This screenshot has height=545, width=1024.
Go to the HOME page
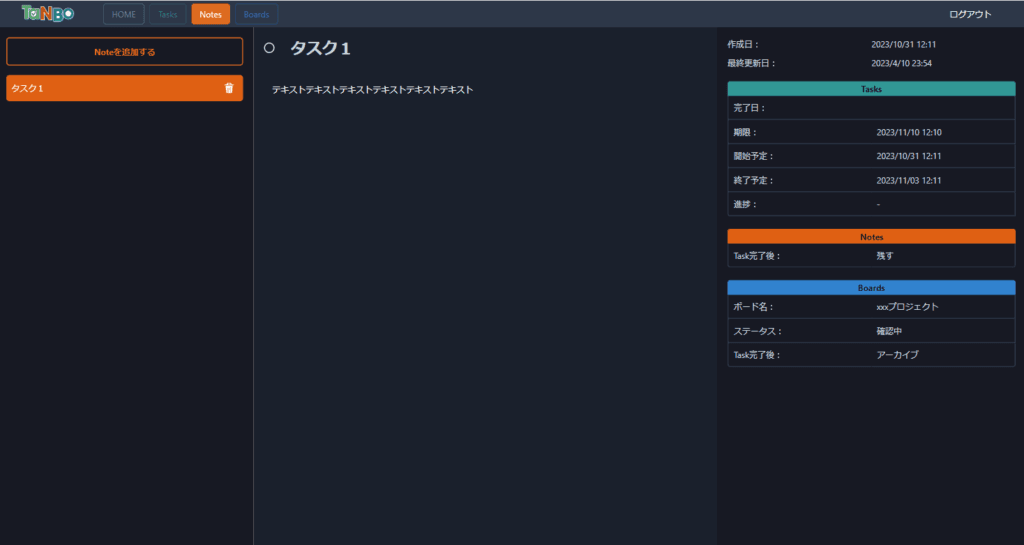pyautogui.click(x=123, y=14)
